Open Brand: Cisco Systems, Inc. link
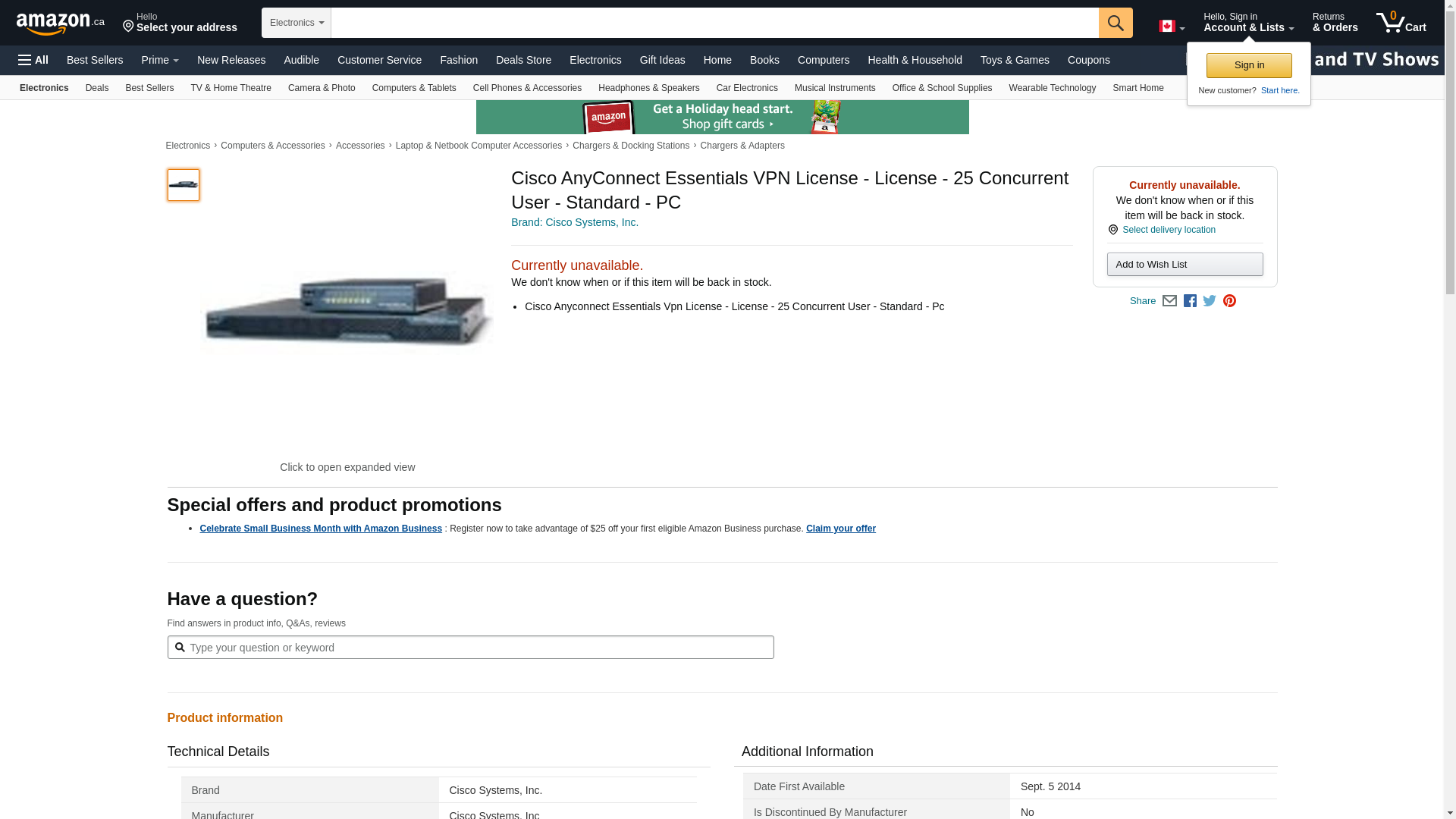The image size is (1456, 819). [575, 222]
